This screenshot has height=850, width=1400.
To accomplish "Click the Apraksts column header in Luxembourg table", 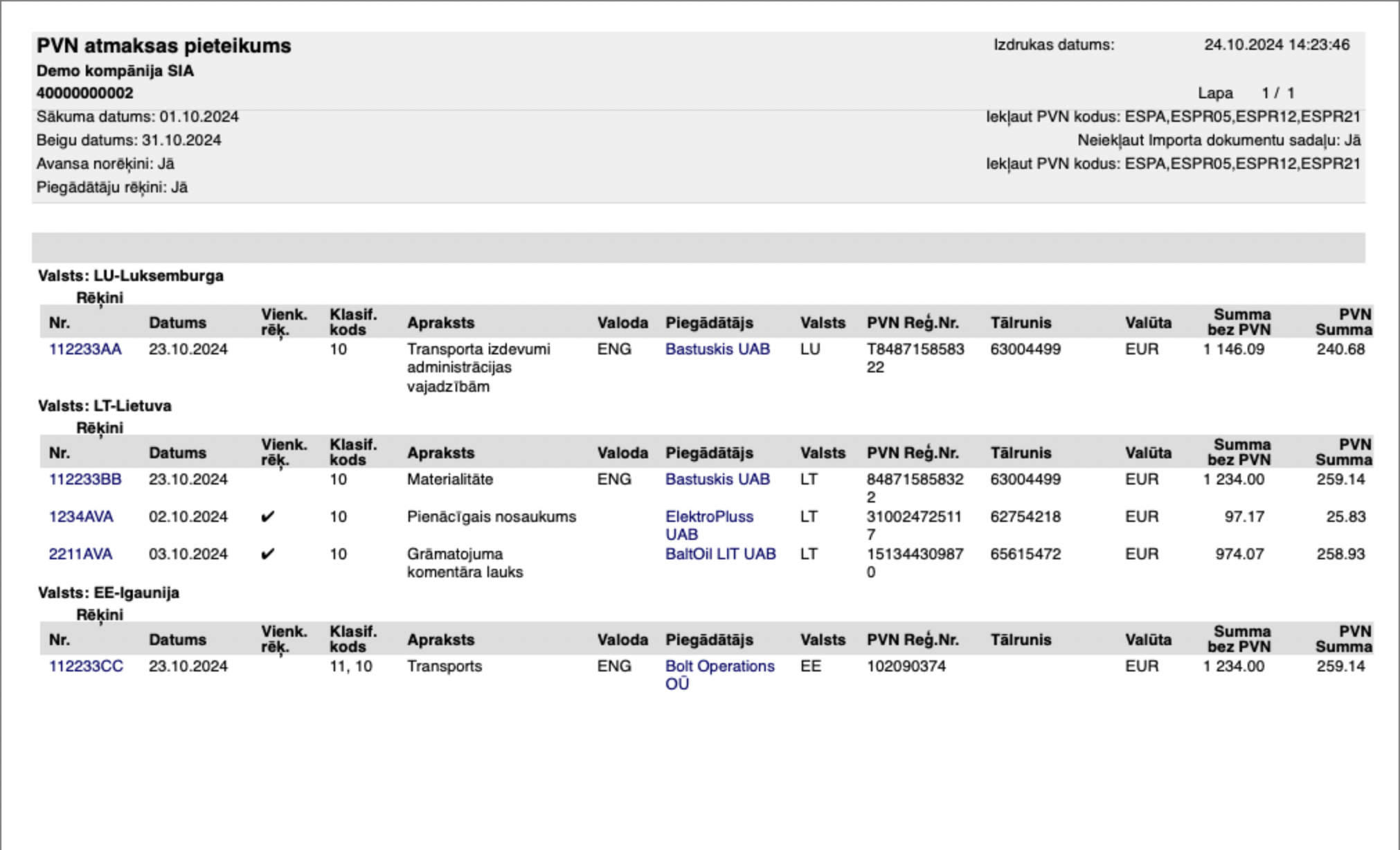I will click(440, 323).
